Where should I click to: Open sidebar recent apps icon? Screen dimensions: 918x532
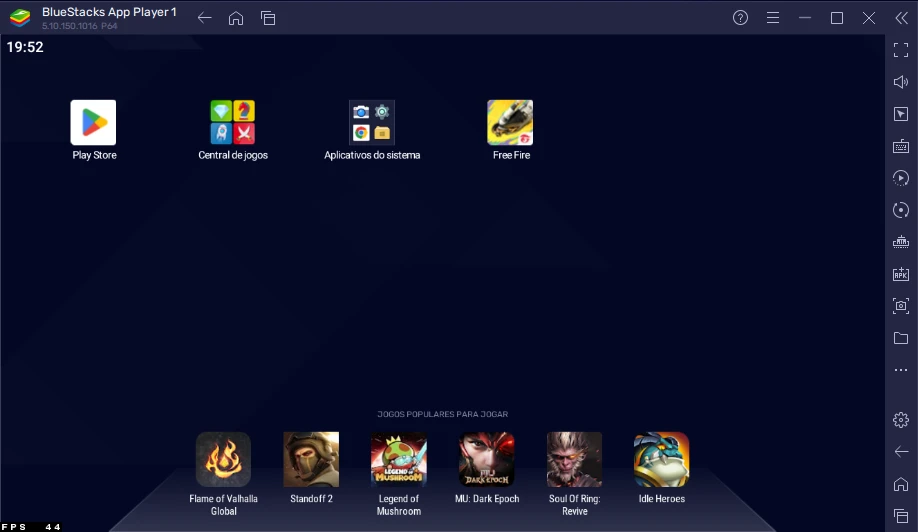click(x=901, y=516)
